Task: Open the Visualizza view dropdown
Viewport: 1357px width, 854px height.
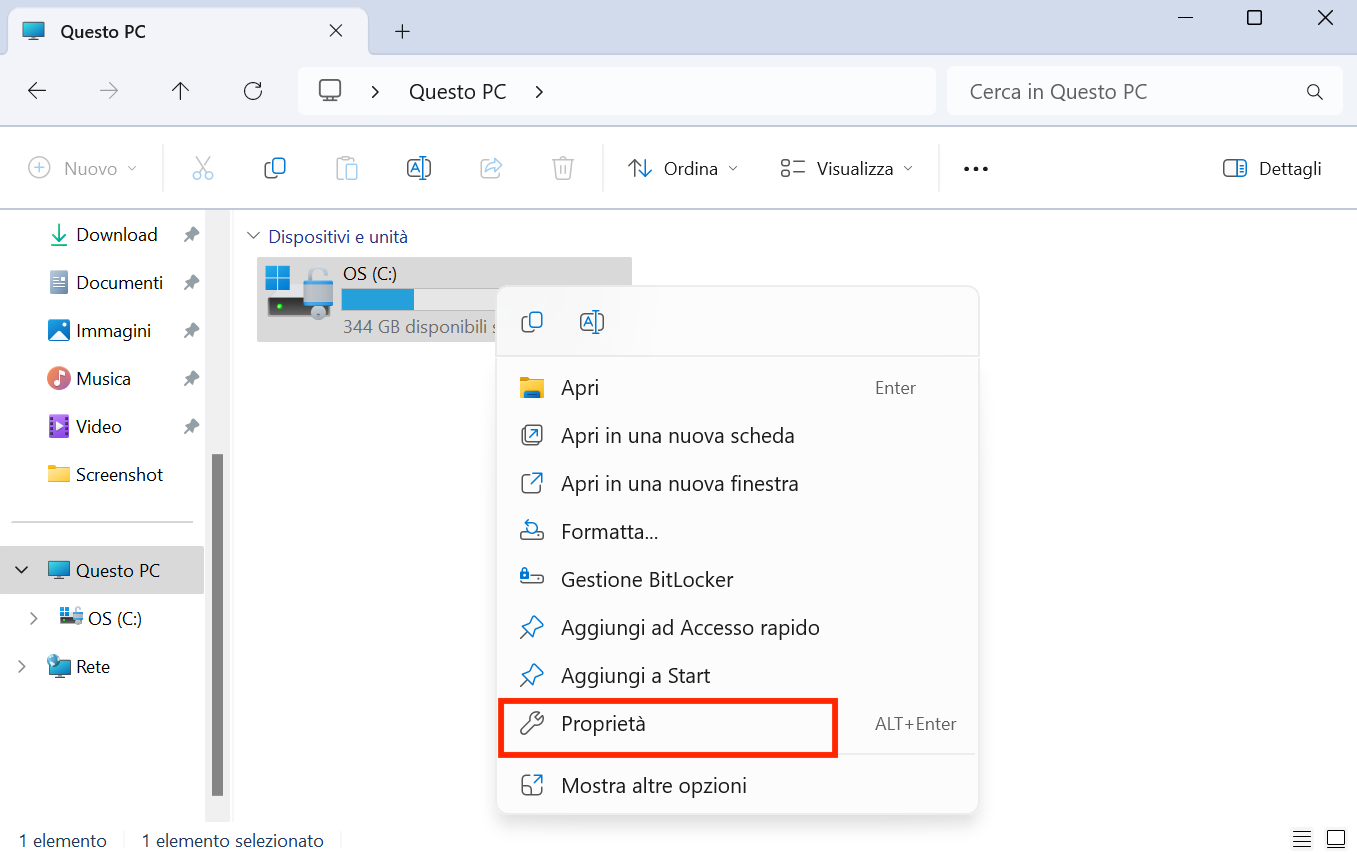Action: [x=848, y=169]
